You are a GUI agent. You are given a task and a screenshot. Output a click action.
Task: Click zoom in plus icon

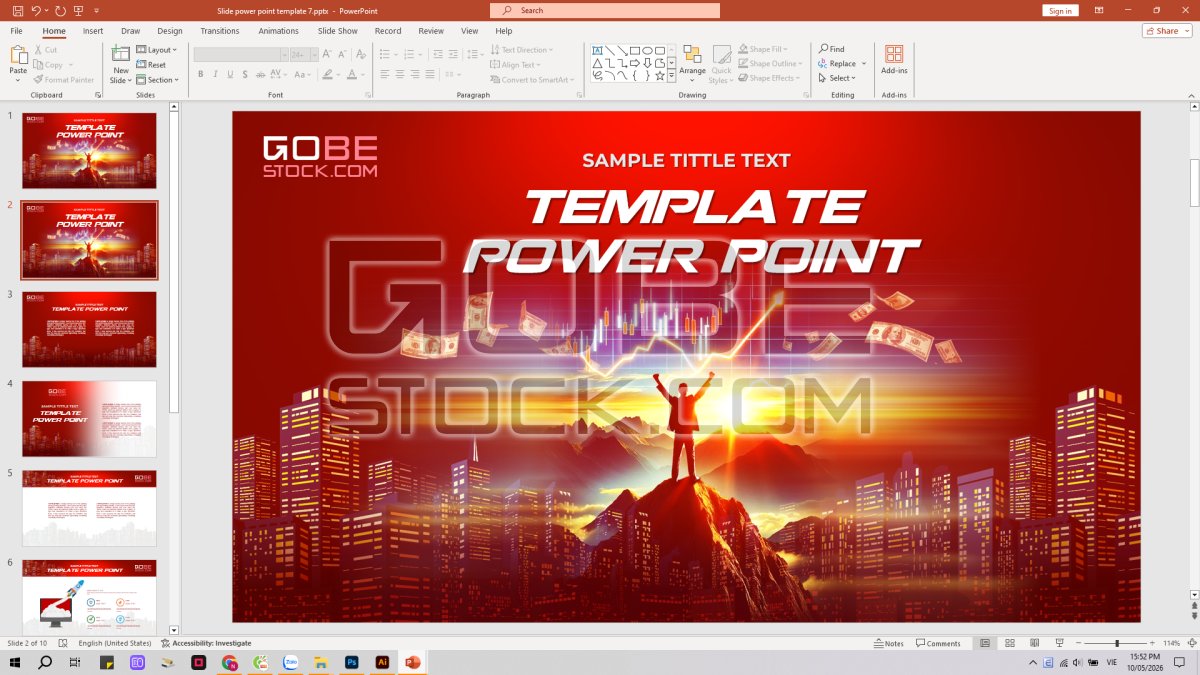pos(1154,643)
